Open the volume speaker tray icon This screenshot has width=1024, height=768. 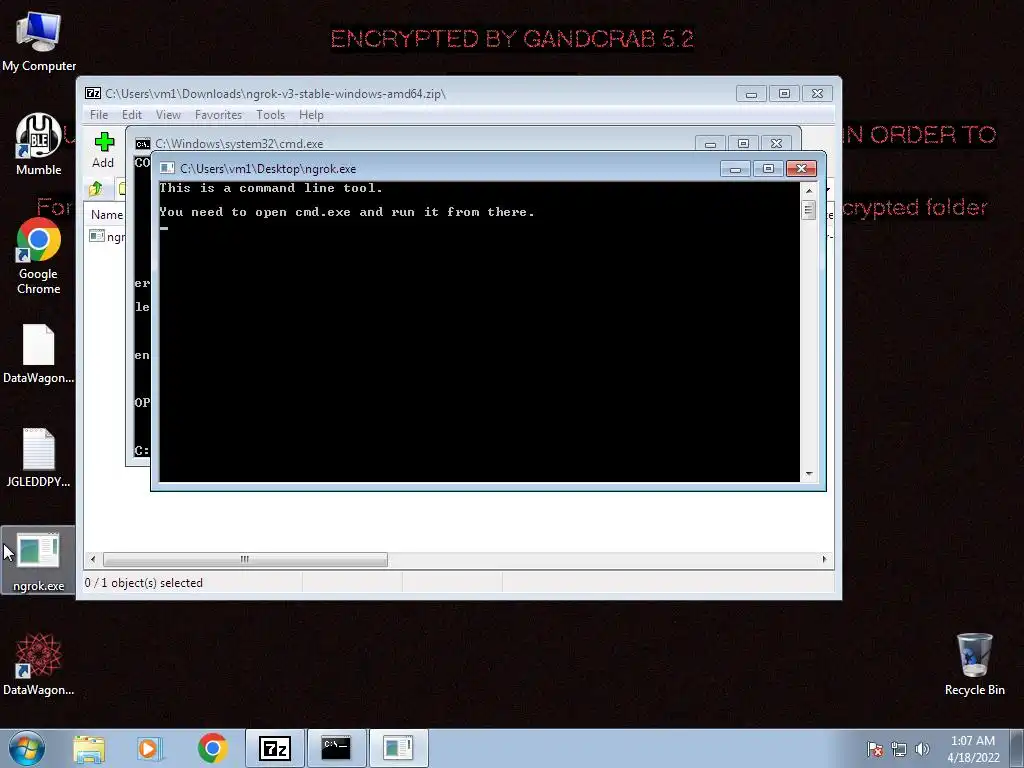(x=922, y=749)
